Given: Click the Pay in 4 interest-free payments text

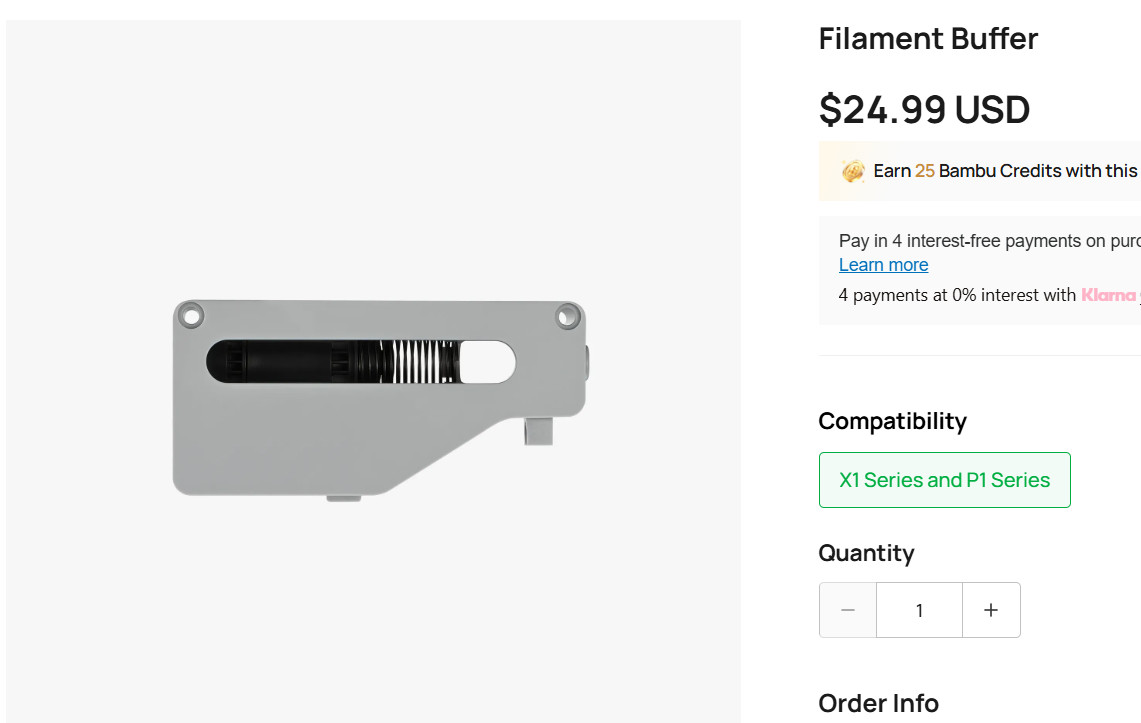Looking at the screenshot, I should (x=990, y=241).
